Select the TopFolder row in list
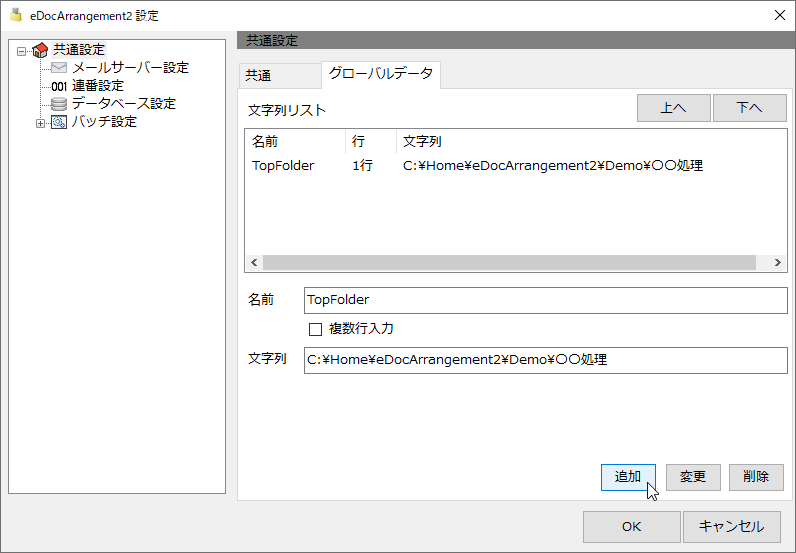This screenshot has width=796, height=553. coord(515,166)
